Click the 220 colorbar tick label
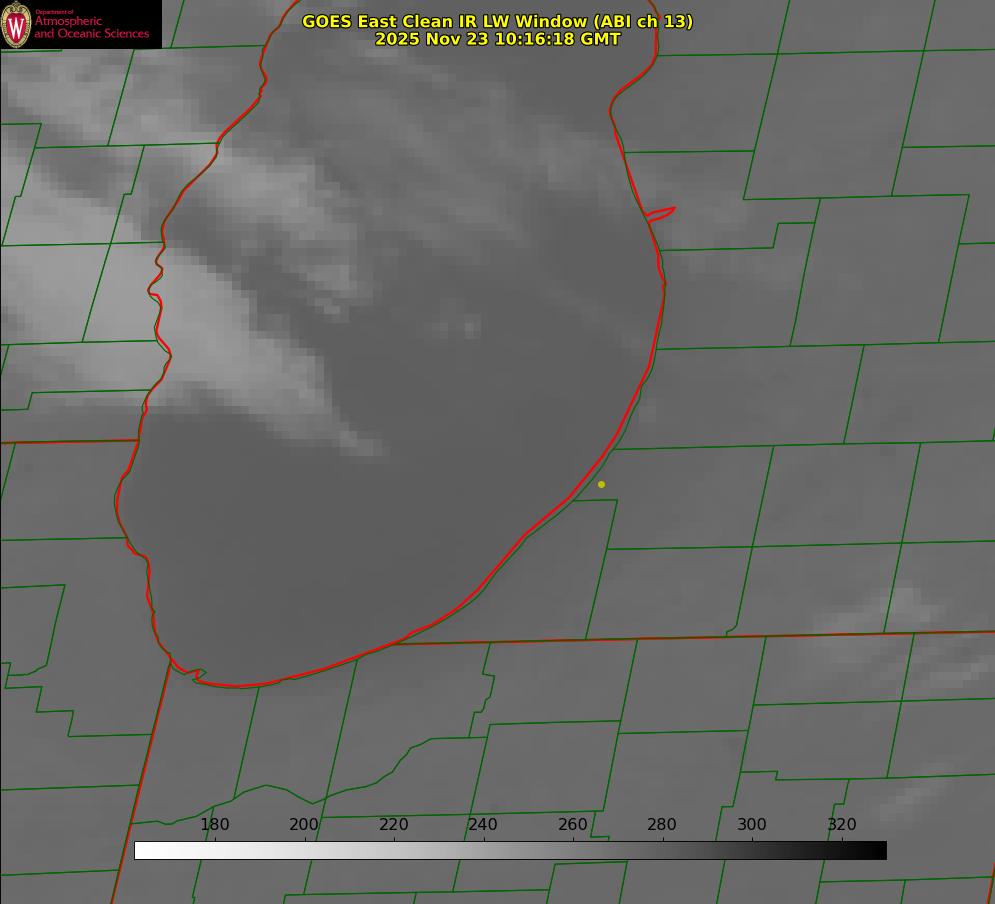 point(393,825)
